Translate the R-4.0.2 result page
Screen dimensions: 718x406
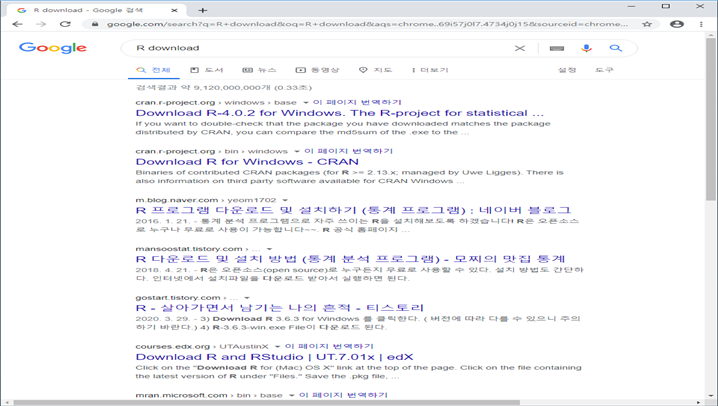[x=357, y=102]
